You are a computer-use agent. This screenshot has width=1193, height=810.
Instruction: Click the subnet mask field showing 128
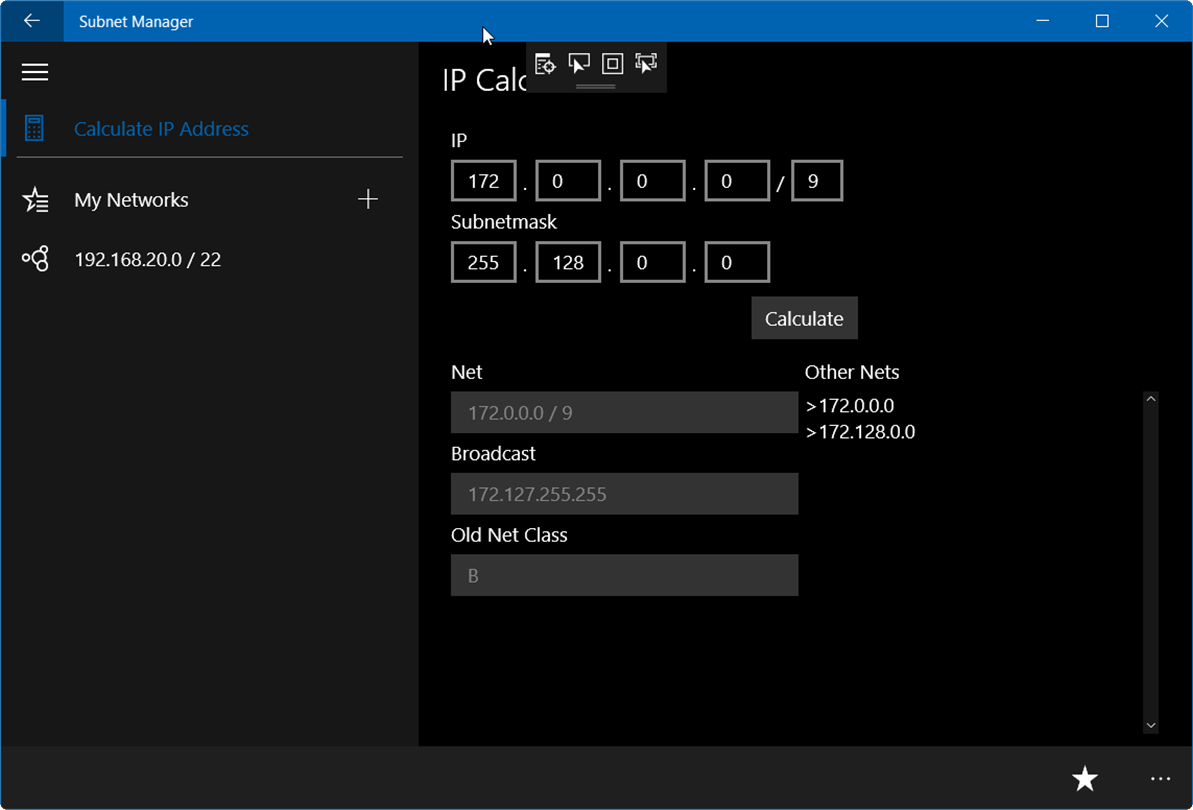coord(568,262)
